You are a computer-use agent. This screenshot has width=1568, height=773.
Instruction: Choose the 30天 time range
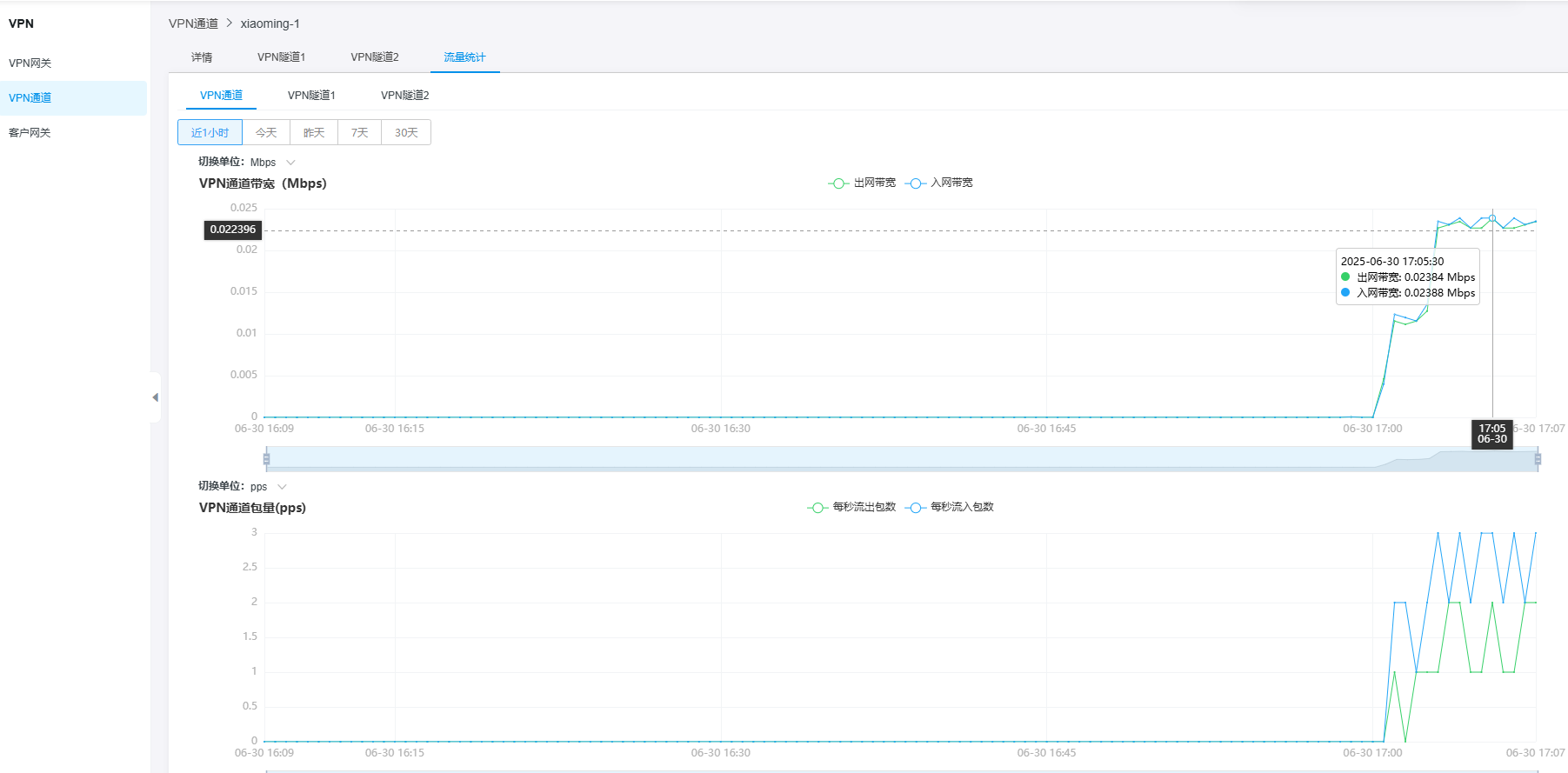point(406,133)
